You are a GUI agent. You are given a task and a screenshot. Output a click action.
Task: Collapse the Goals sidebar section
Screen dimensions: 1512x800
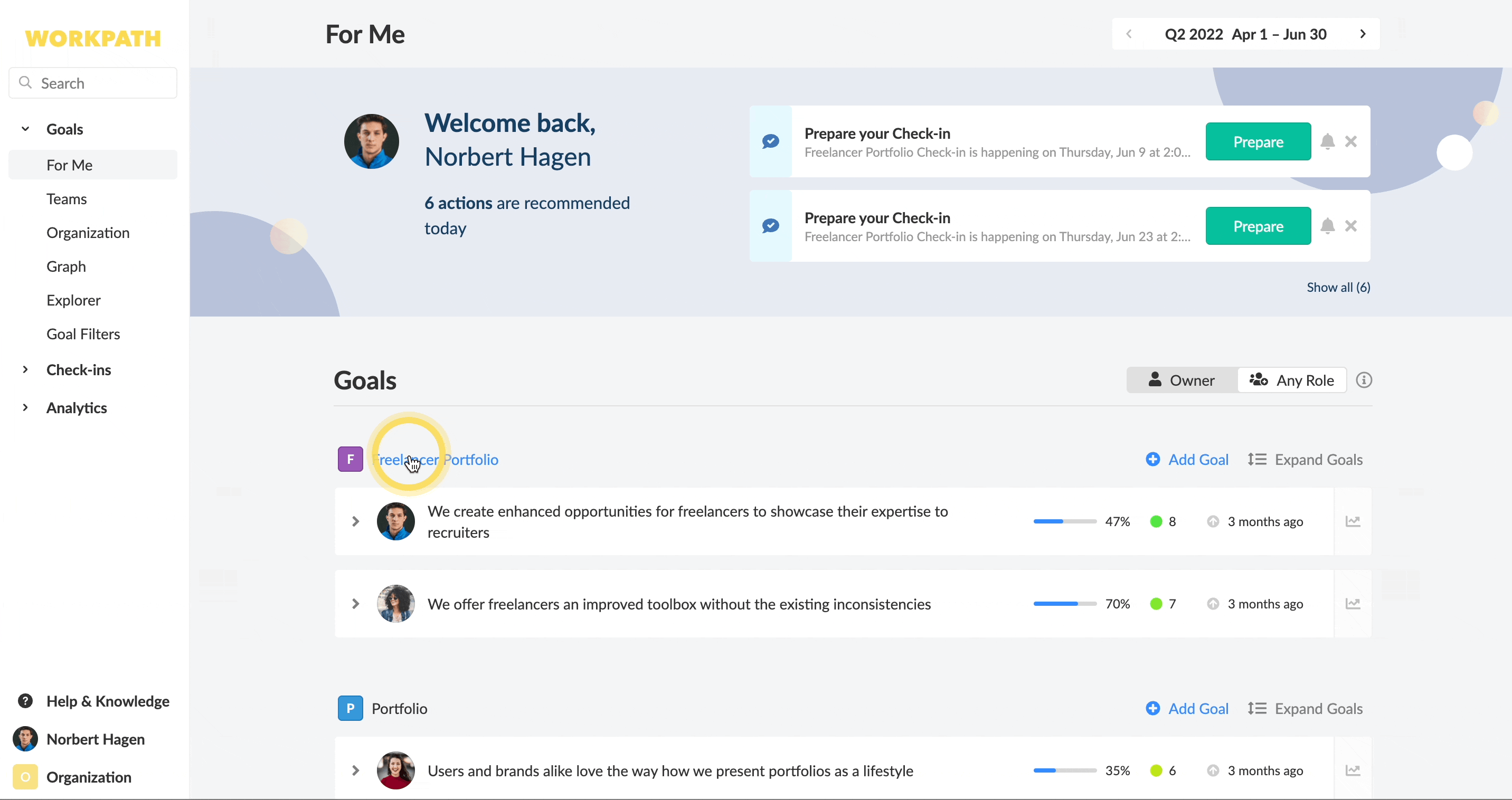(25, 128)
